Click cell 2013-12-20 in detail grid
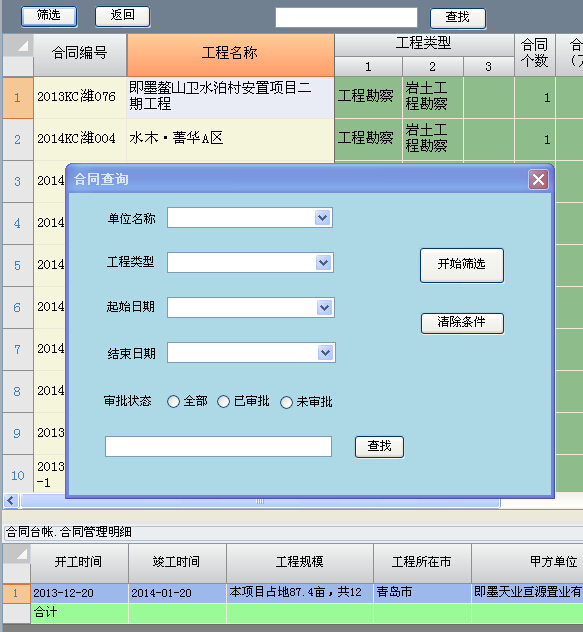Viewport: 583px width, 632px height. point(79,593)
